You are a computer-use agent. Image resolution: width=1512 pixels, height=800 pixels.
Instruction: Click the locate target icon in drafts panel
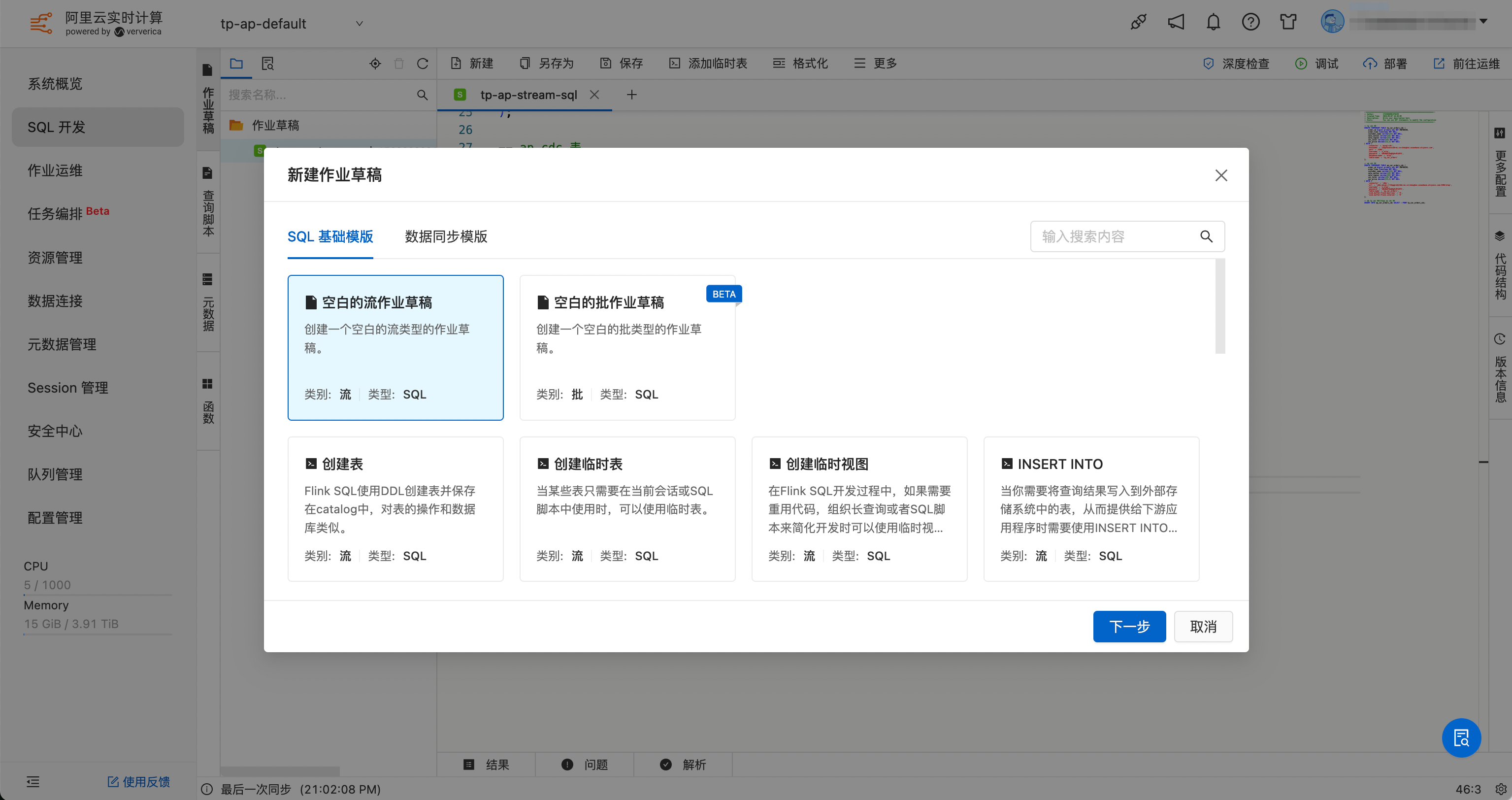[x=375, y=64]
